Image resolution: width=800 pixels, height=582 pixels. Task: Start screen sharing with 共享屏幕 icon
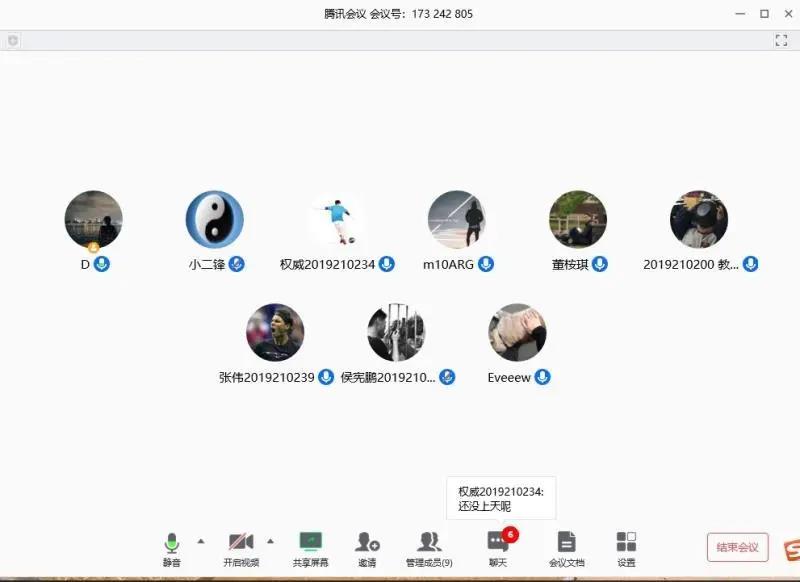[310, 548]
